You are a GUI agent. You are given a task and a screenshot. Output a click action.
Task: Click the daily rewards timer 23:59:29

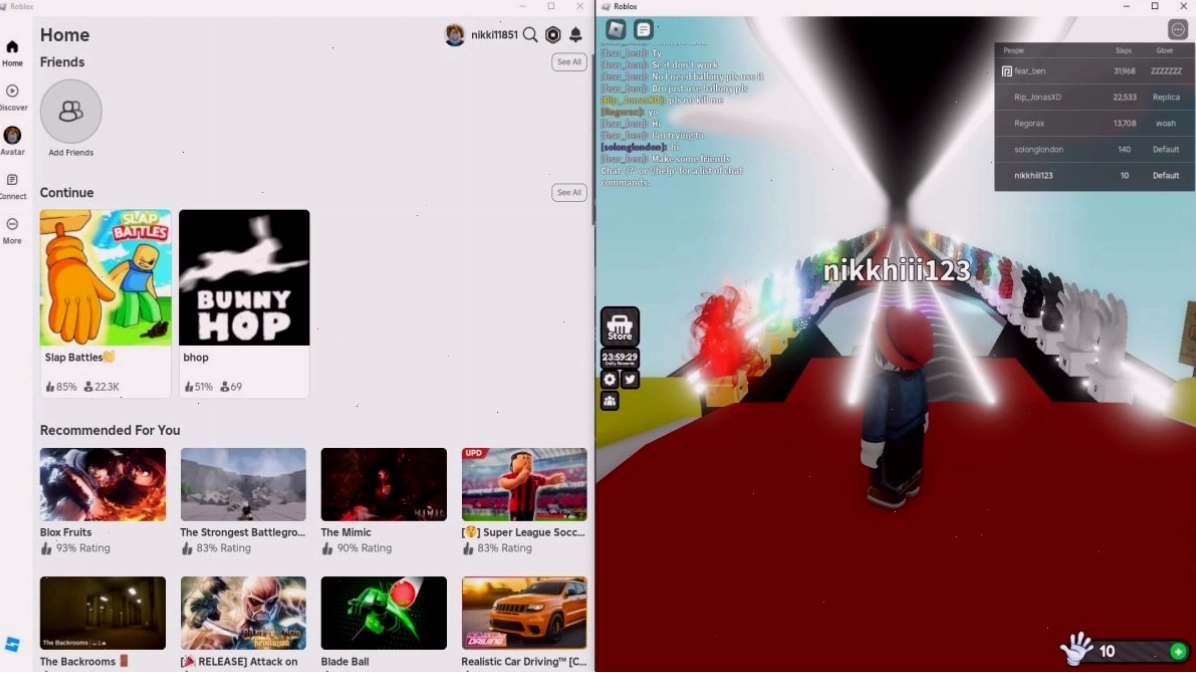[619, 358]
